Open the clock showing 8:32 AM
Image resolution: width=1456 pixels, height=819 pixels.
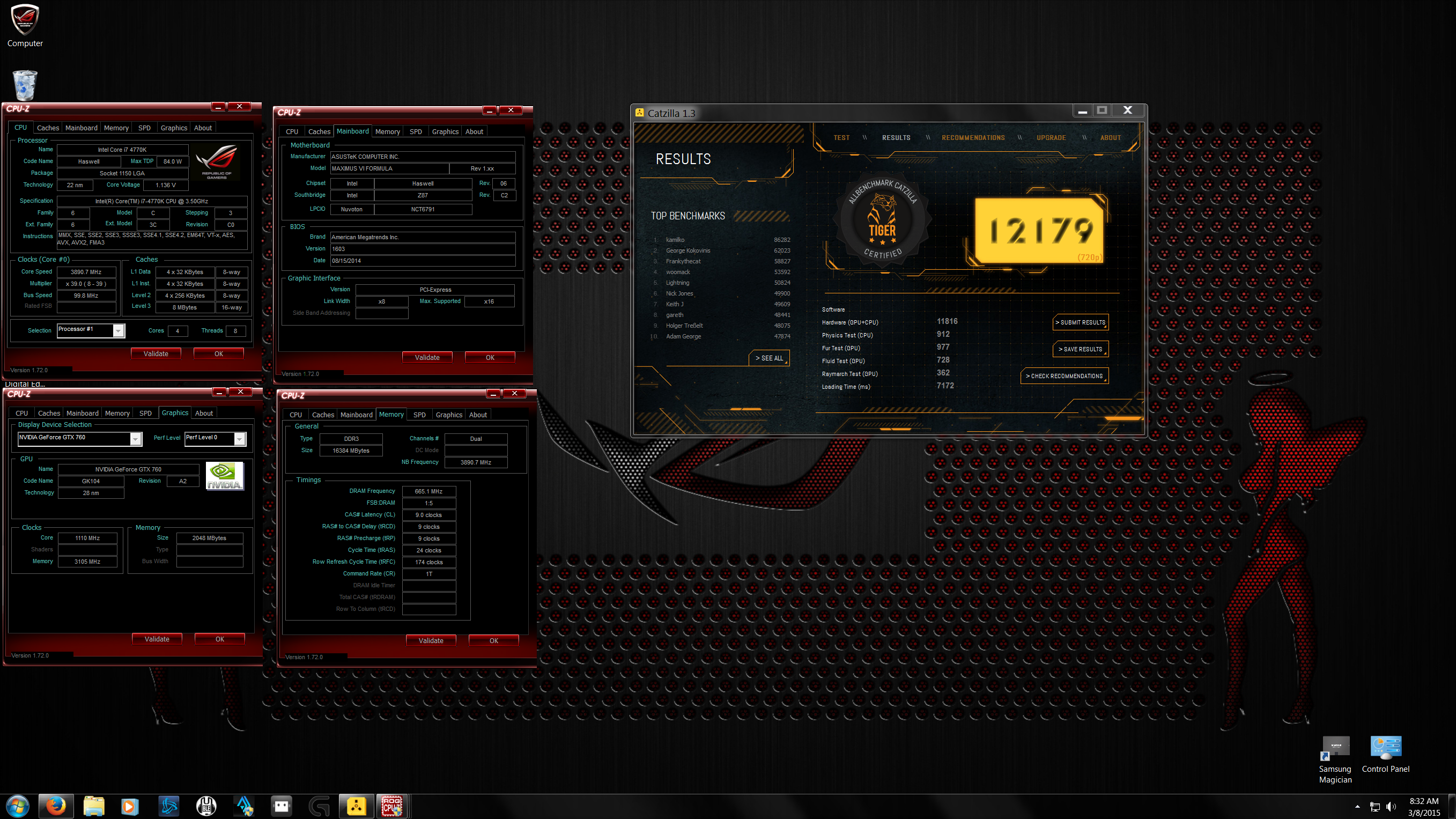click(x=1424, y=807)
